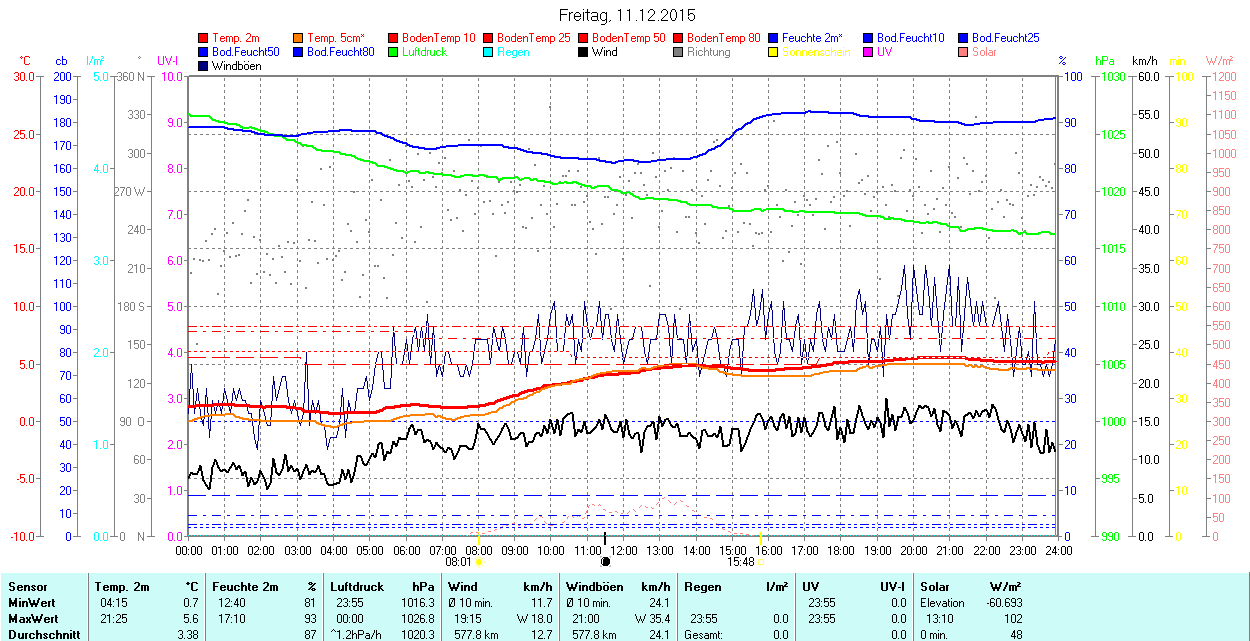Click the Luftdruck column header in table

(357, 587)
